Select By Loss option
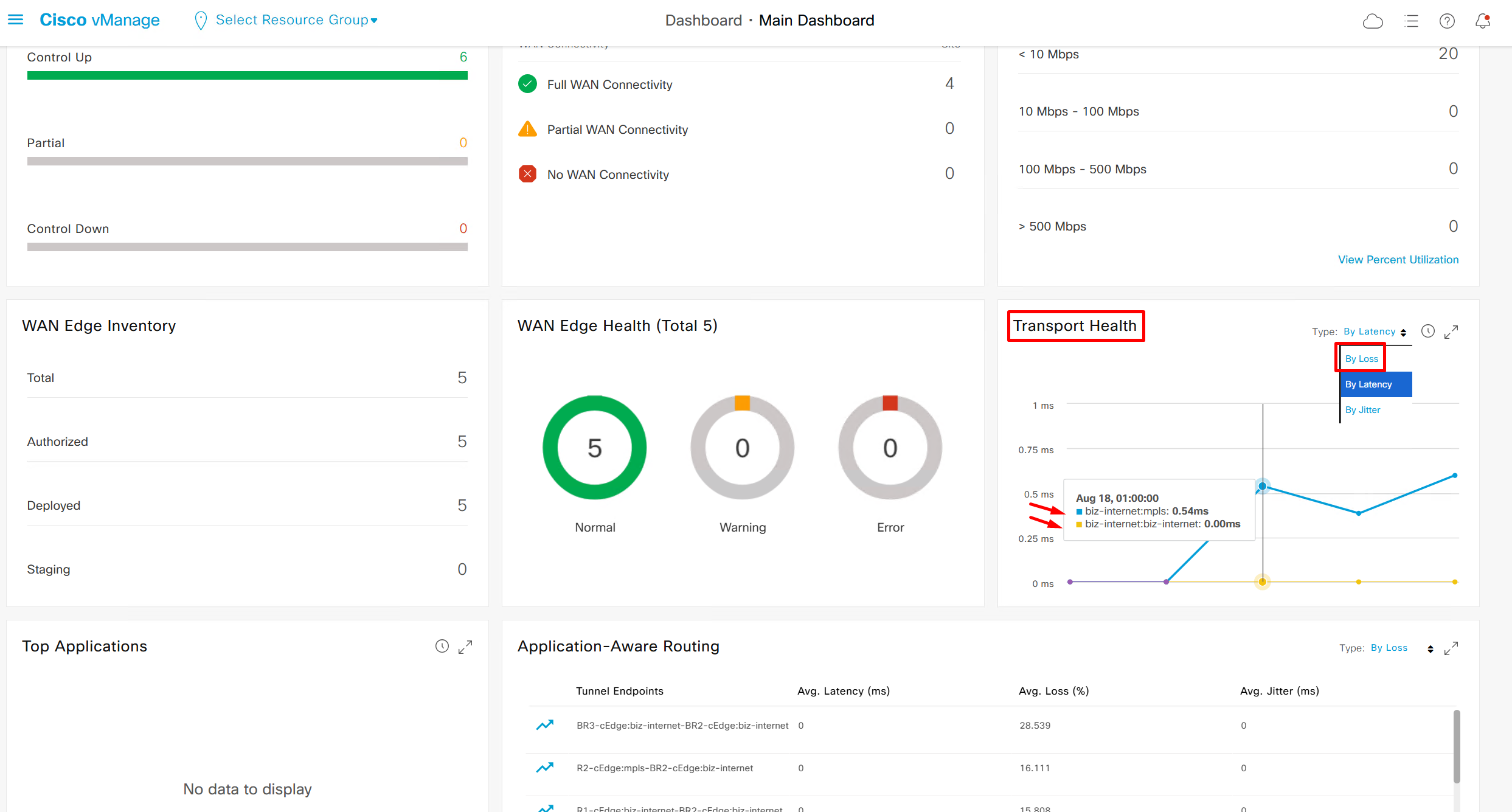Image resolution: width=1512 pixels, height=812 pixels. [x=1361, y=359]
